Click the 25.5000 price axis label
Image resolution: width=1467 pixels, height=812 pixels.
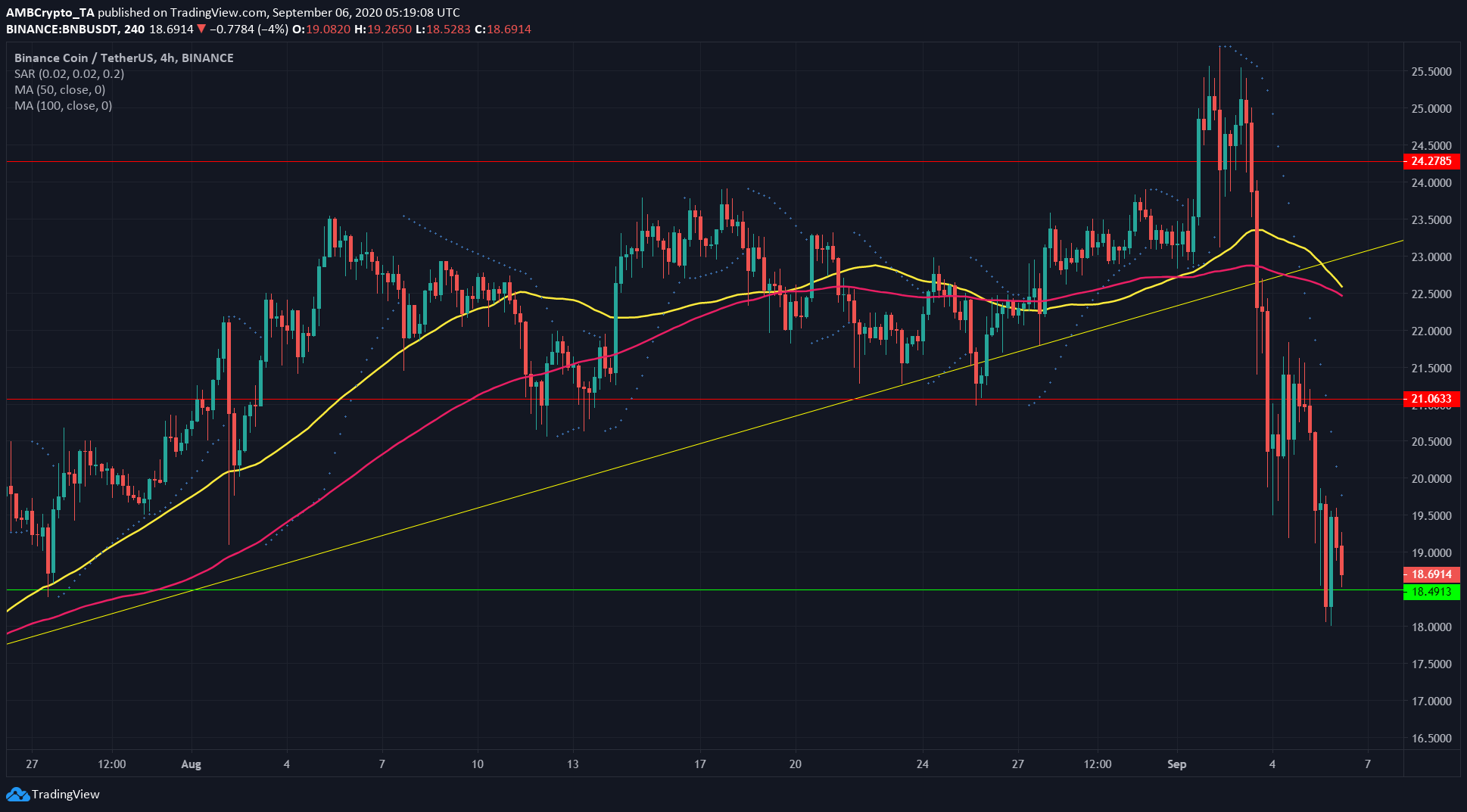click(1431, 72)
